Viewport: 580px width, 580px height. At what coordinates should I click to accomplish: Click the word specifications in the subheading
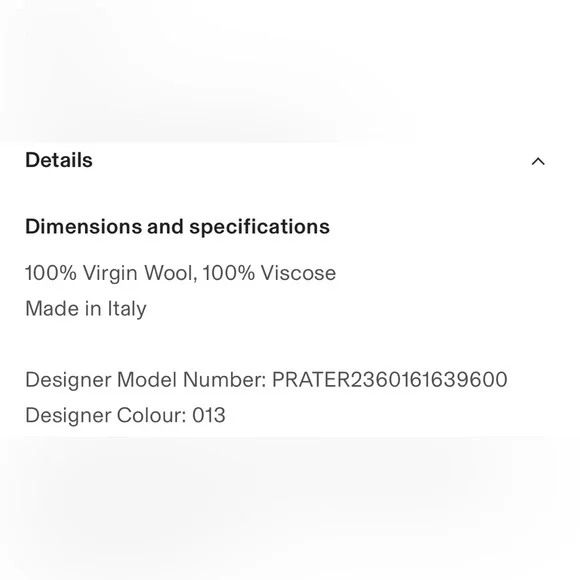click(x=259, y=227)
